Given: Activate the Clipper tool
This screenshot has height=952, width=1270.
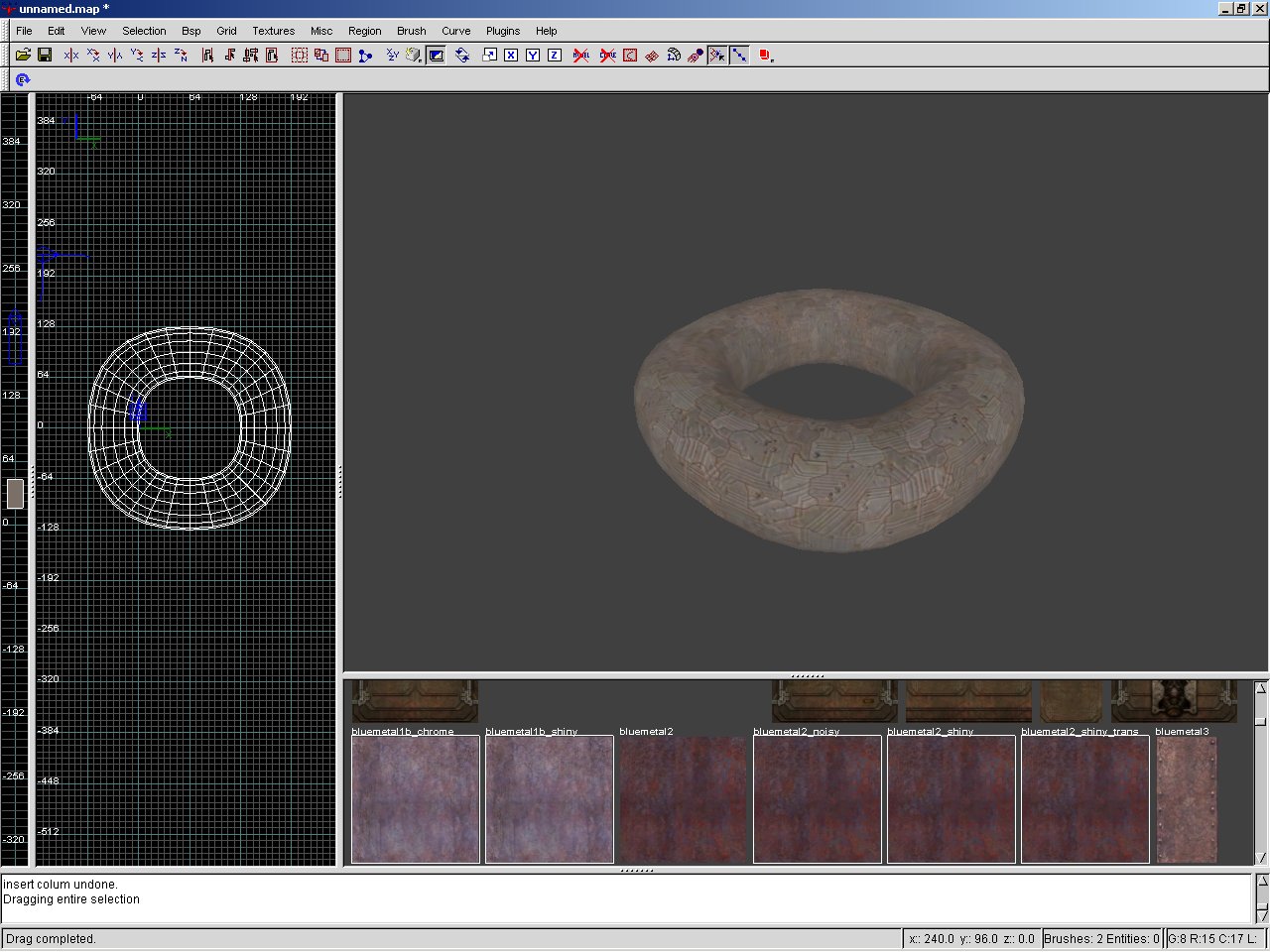Looking at the screenshot, I should coord(365,56).
